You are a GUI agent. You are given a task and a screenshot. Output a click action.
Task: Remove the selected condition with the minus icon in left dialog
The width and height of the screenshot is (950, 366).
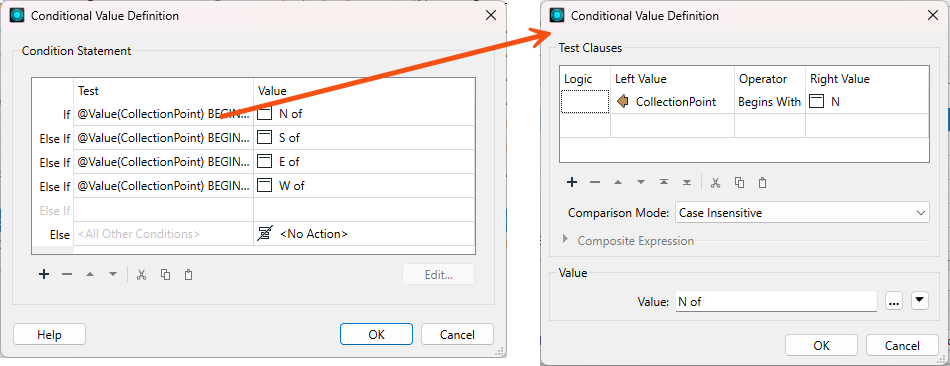[x=67, y=274]
